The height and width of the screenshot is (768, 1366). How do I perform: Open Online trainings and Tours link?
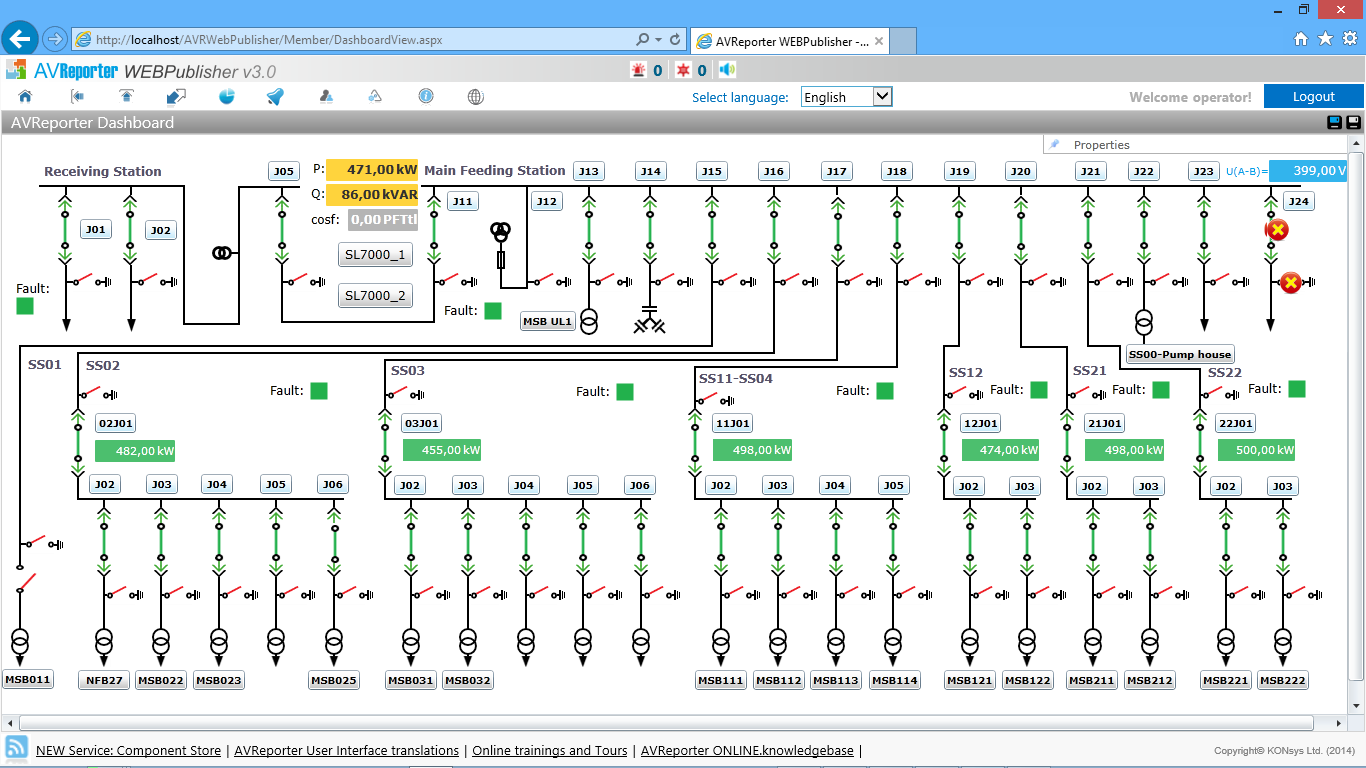(x=550, y=750)
